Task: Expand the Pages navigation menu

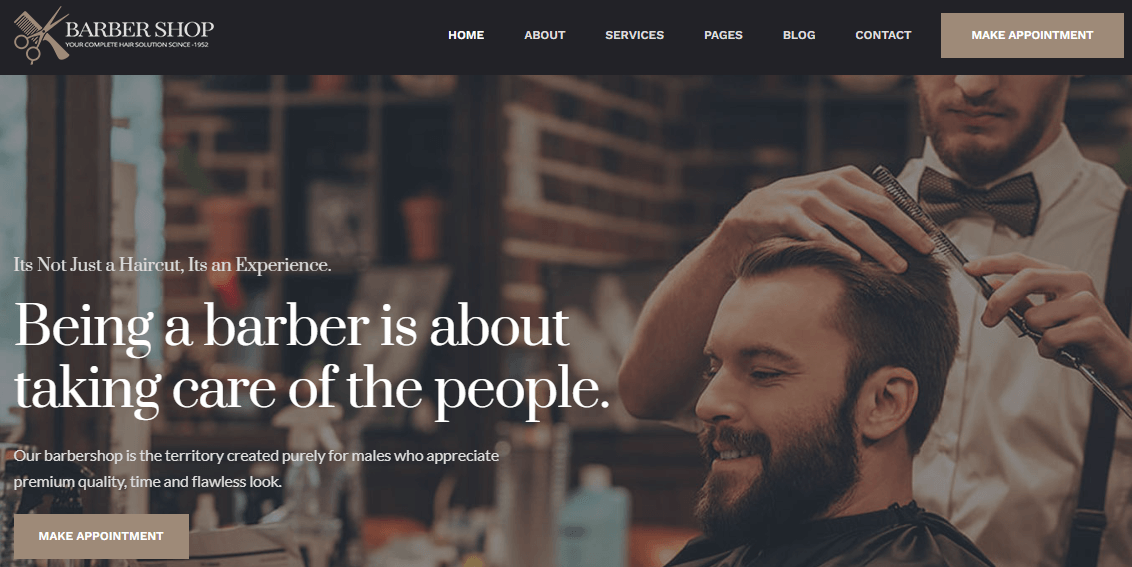Action: [x=723, y=35]
